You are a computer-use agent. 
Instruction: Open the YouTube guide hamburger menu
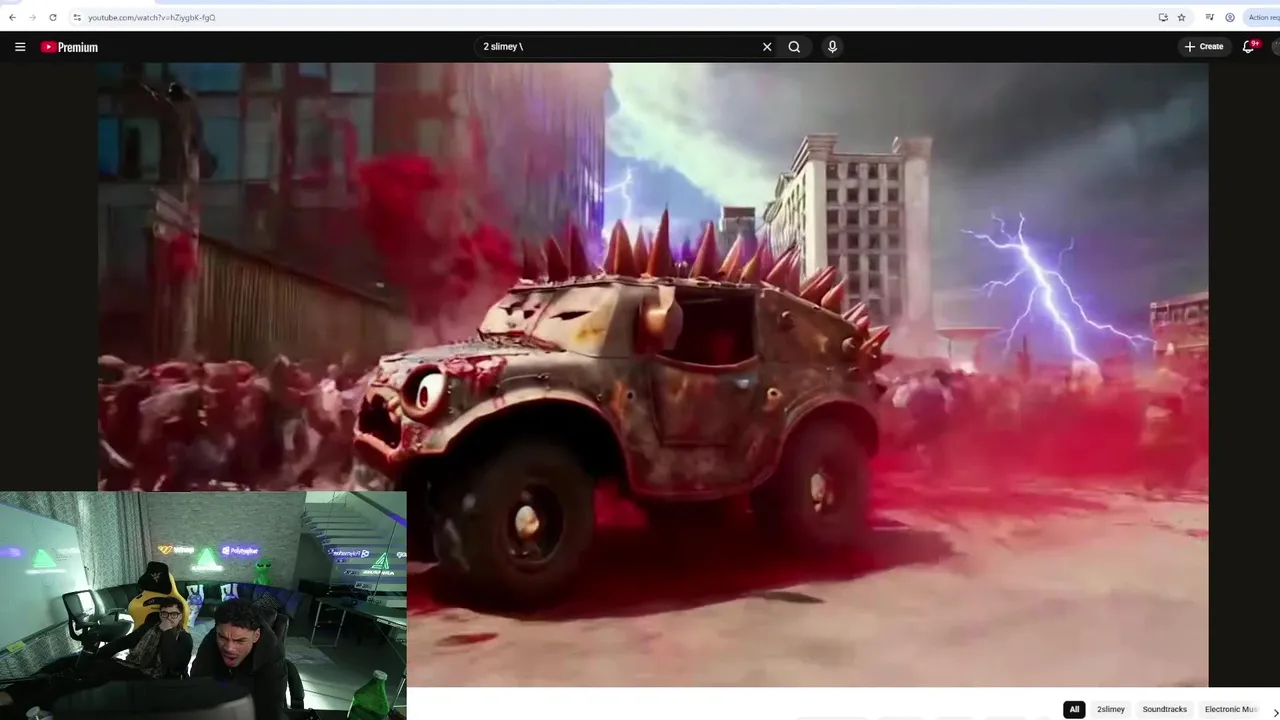click(20, 47)
